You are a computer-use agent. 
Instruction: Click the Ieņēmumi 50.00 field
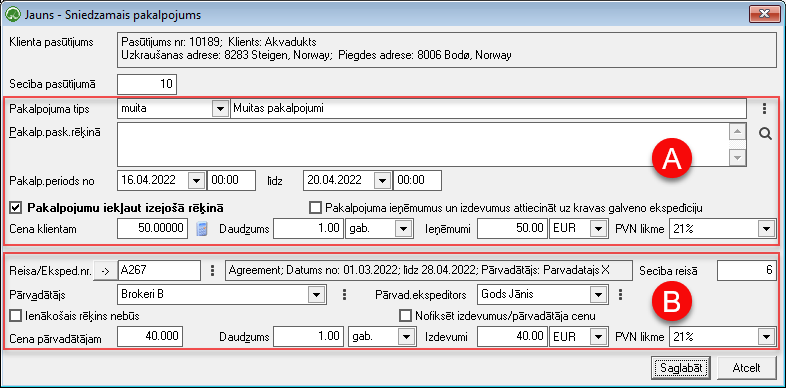(513, 230)
